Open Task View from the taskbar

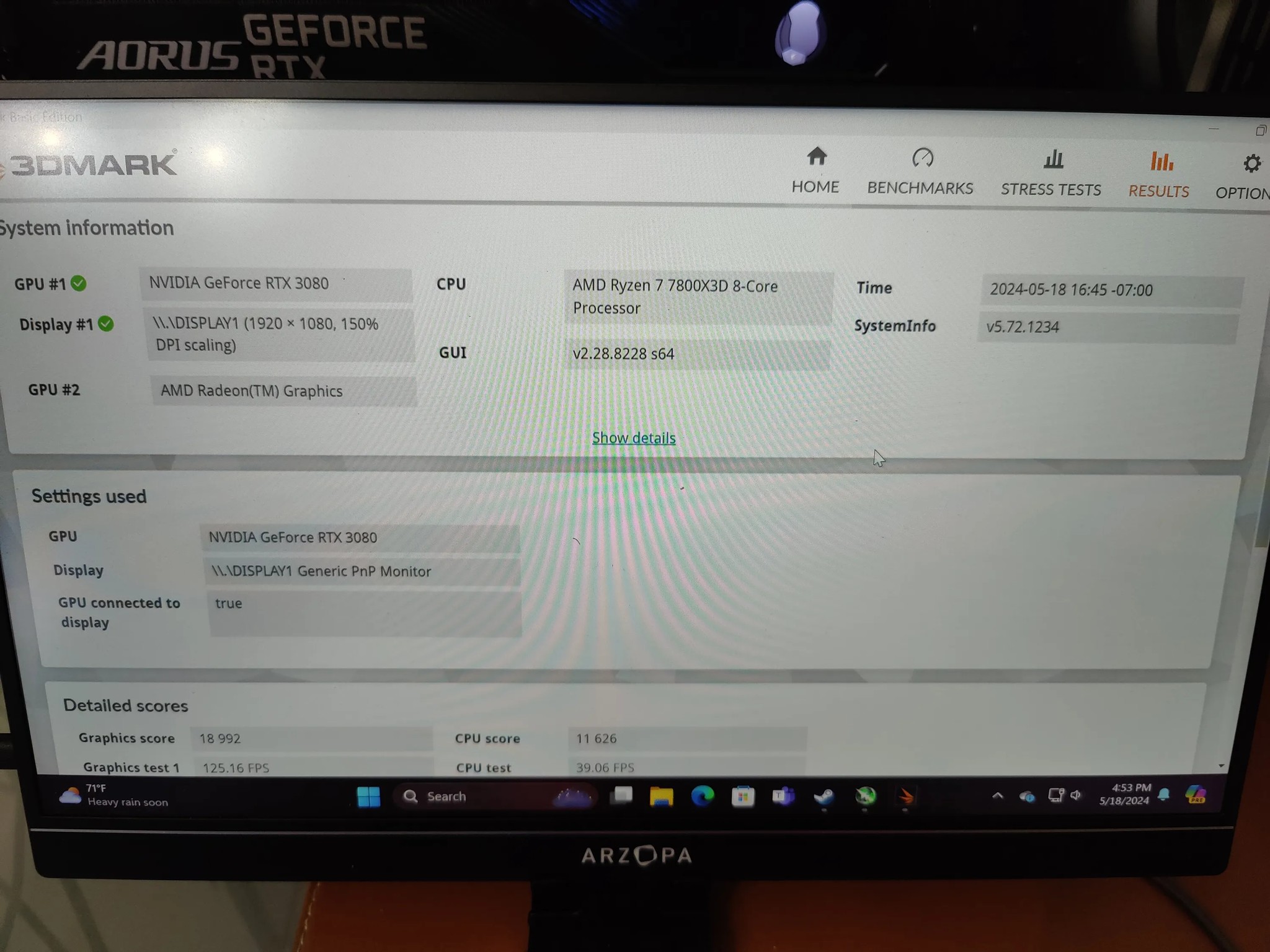coord(621,795)
